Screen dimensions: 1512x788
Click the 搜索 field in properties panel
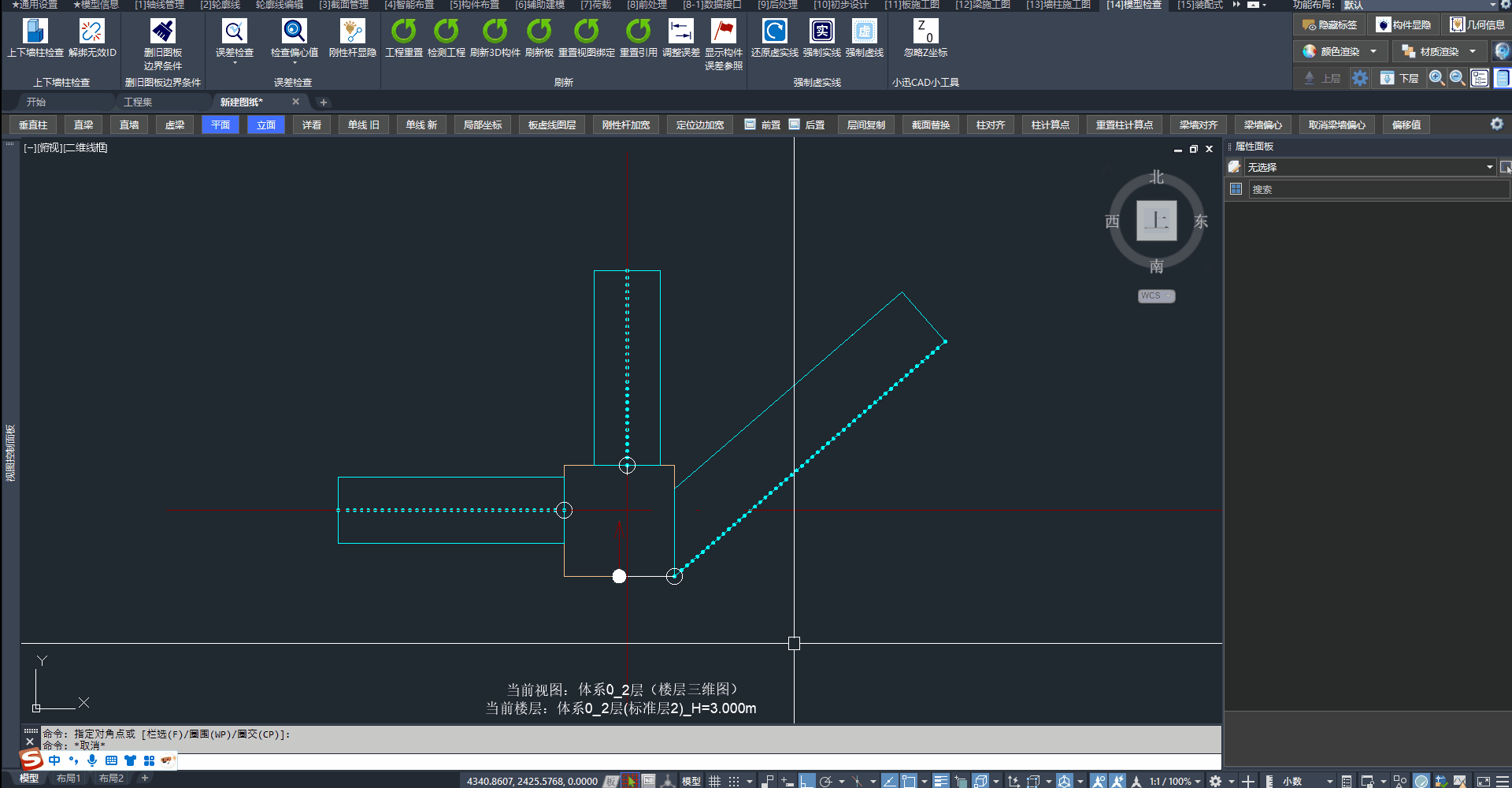point(1378,189)
